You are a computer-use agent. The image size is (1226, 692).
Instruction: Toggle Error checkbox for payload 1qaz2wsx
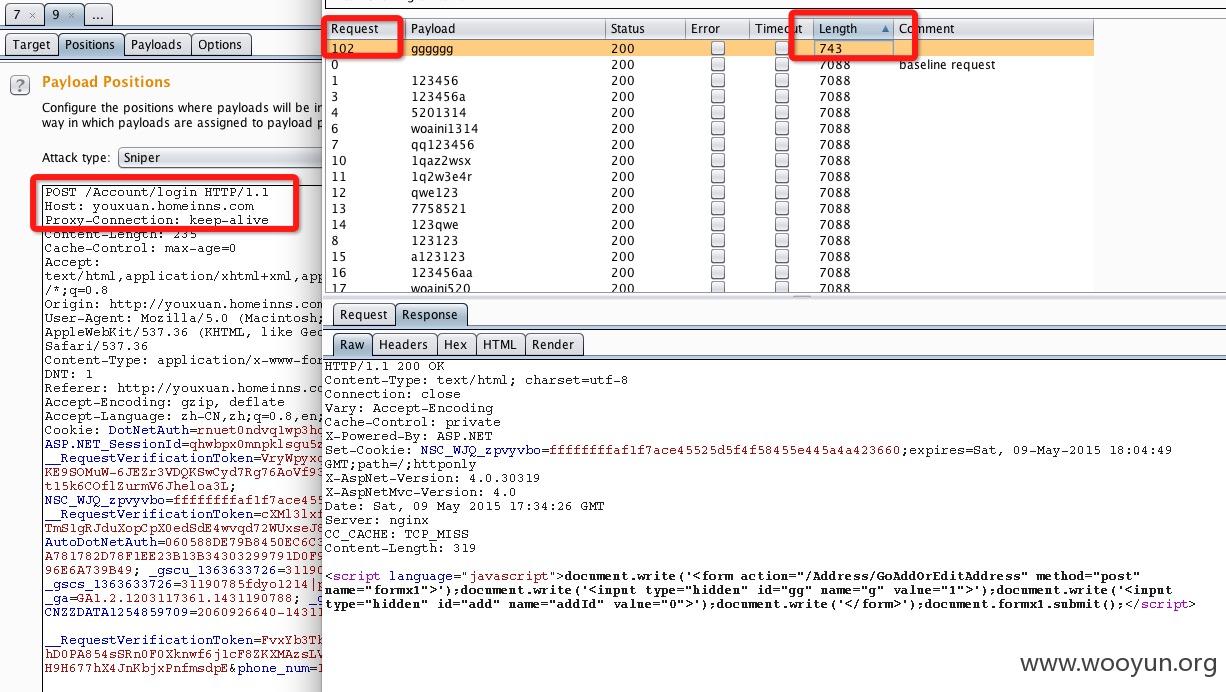[x=718, y=160]
